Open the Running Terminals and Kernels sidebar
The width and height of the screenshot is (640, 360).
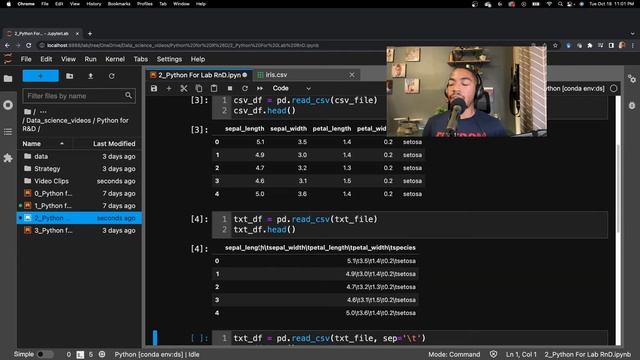pyautogui.click(x=8, y=105)
